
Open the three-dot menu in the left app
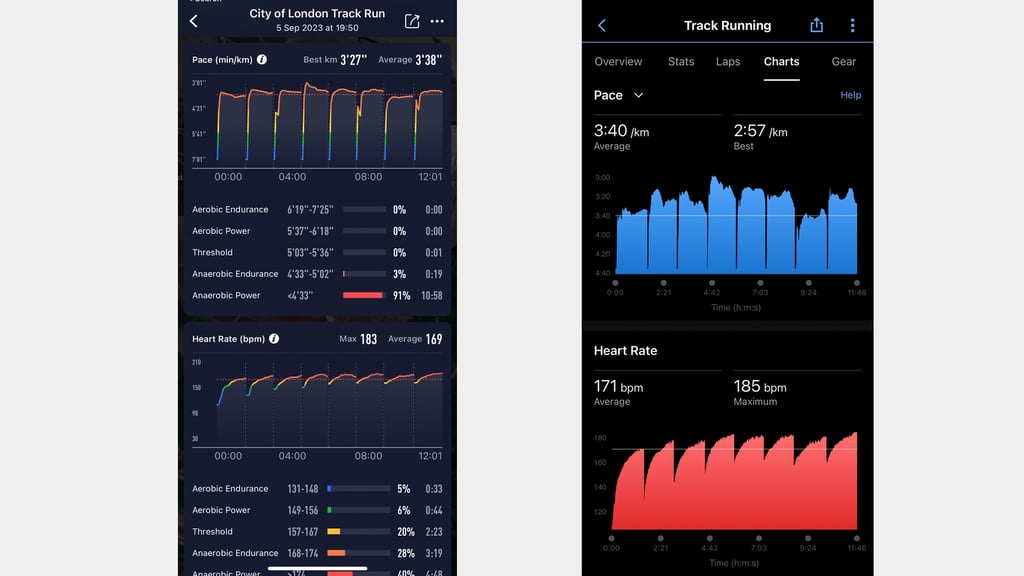(x=437, y=22)
